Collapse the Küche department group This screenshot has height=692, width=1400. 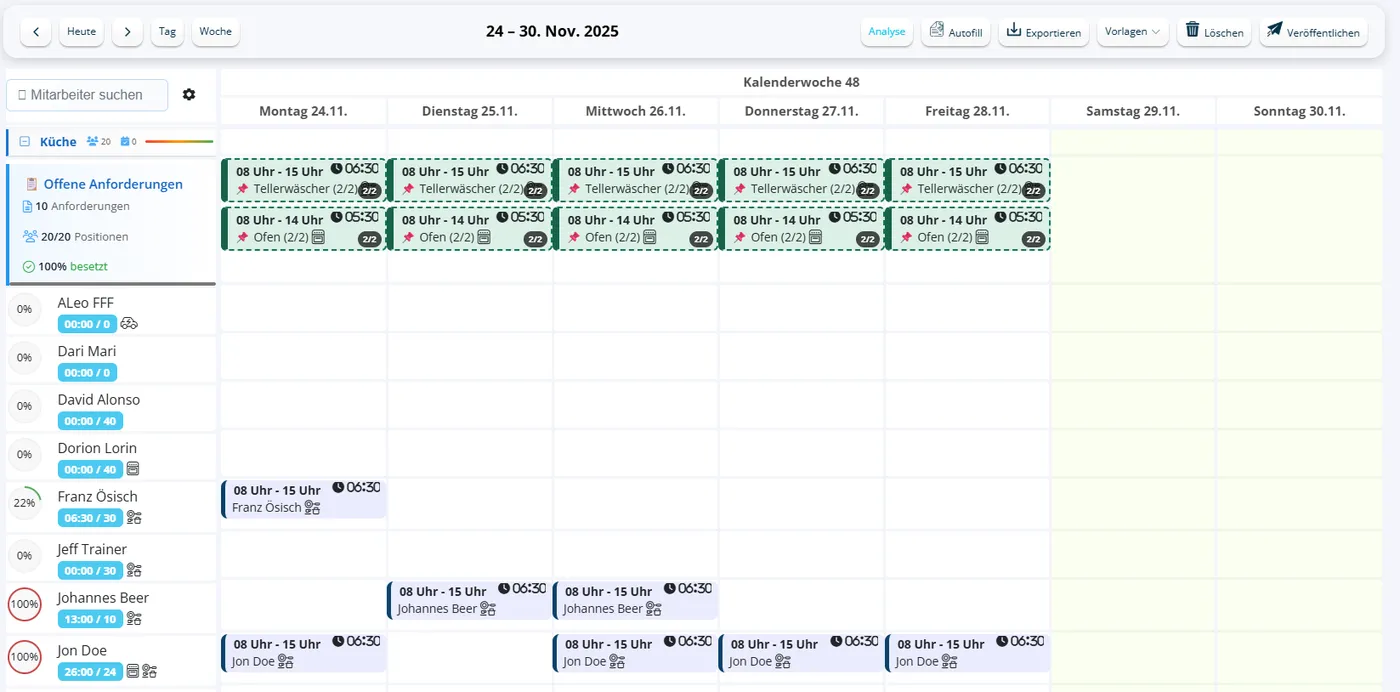click(x=25, y=142)
